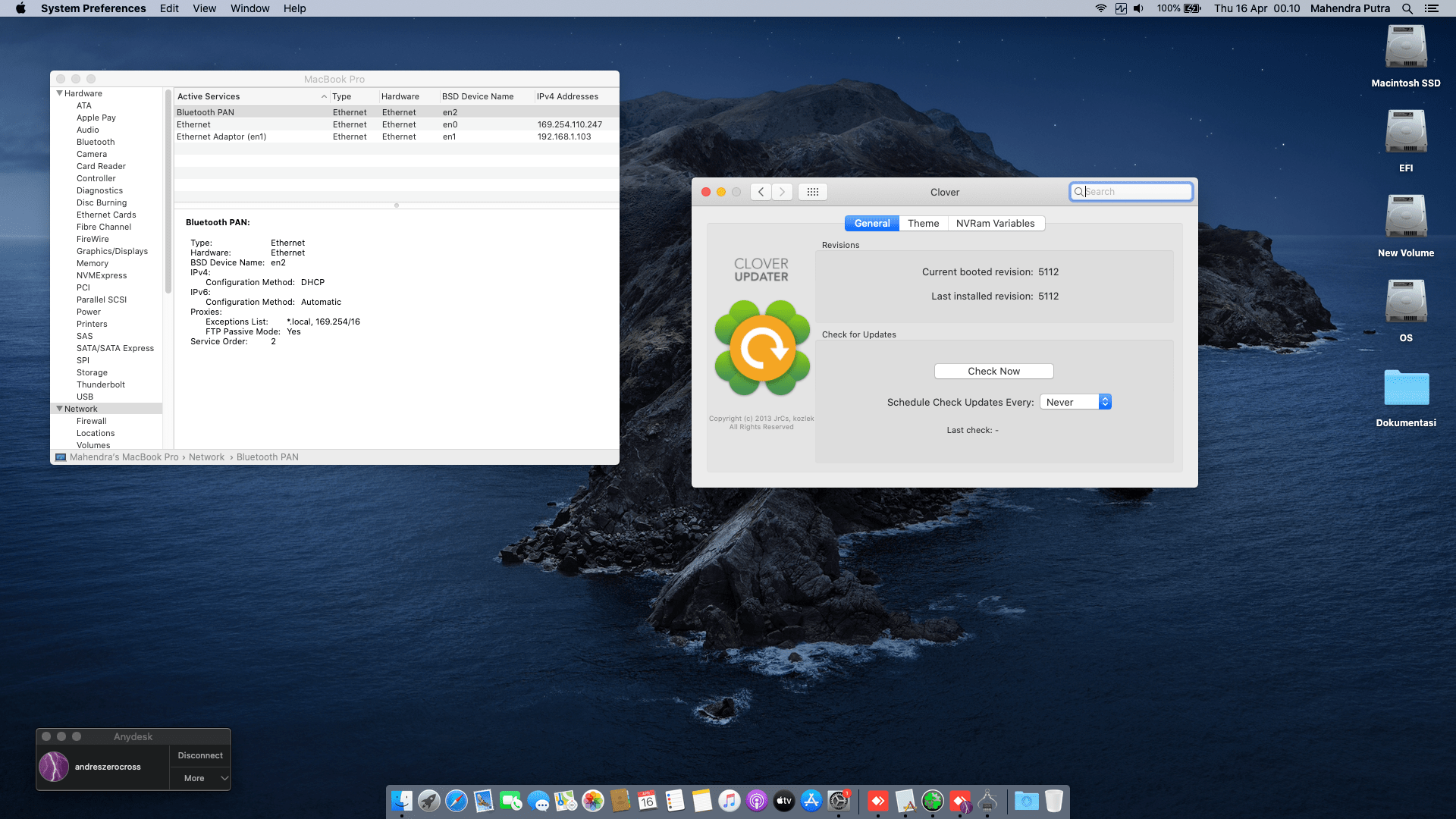Click the Check Now button

[993, 371]
